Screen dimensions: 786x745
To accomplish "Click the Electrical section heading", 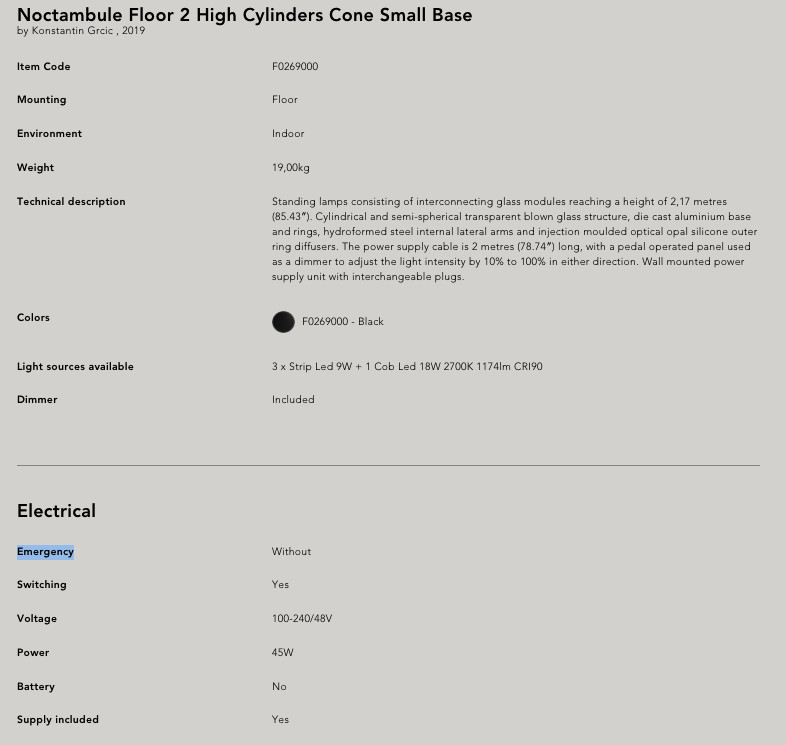I will point(56,511).
